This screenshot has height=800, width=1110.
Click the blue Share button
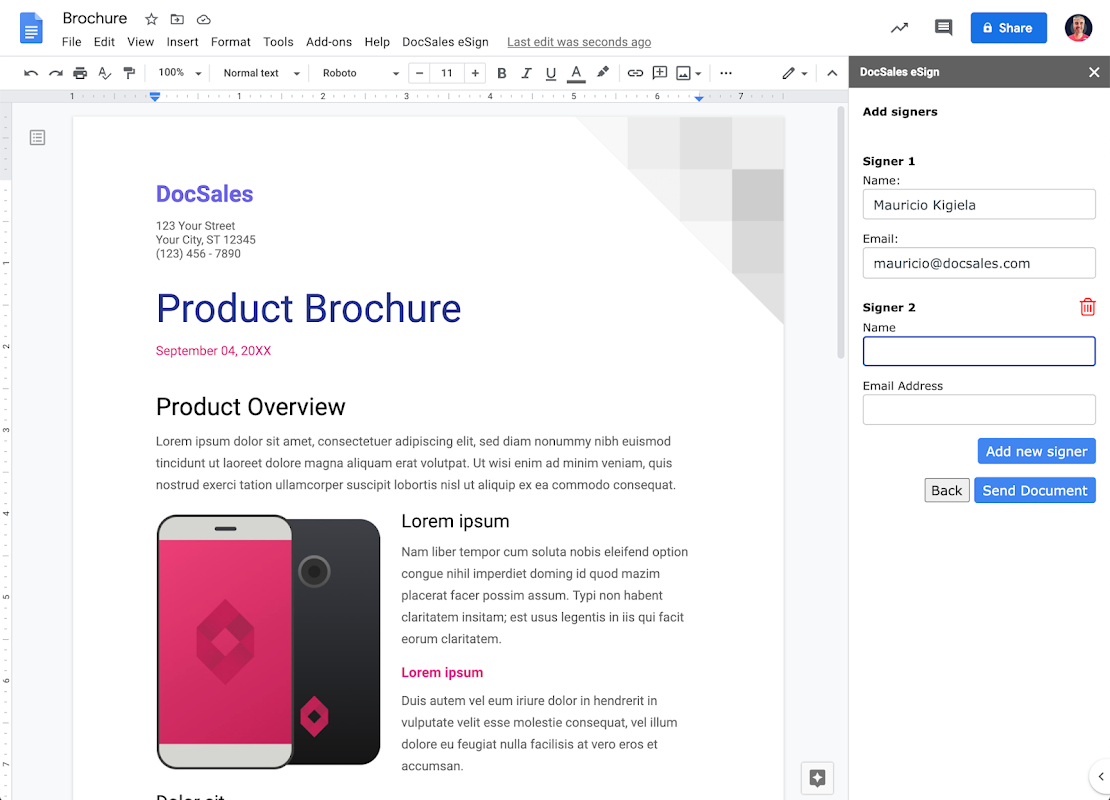click(1008, 28)
